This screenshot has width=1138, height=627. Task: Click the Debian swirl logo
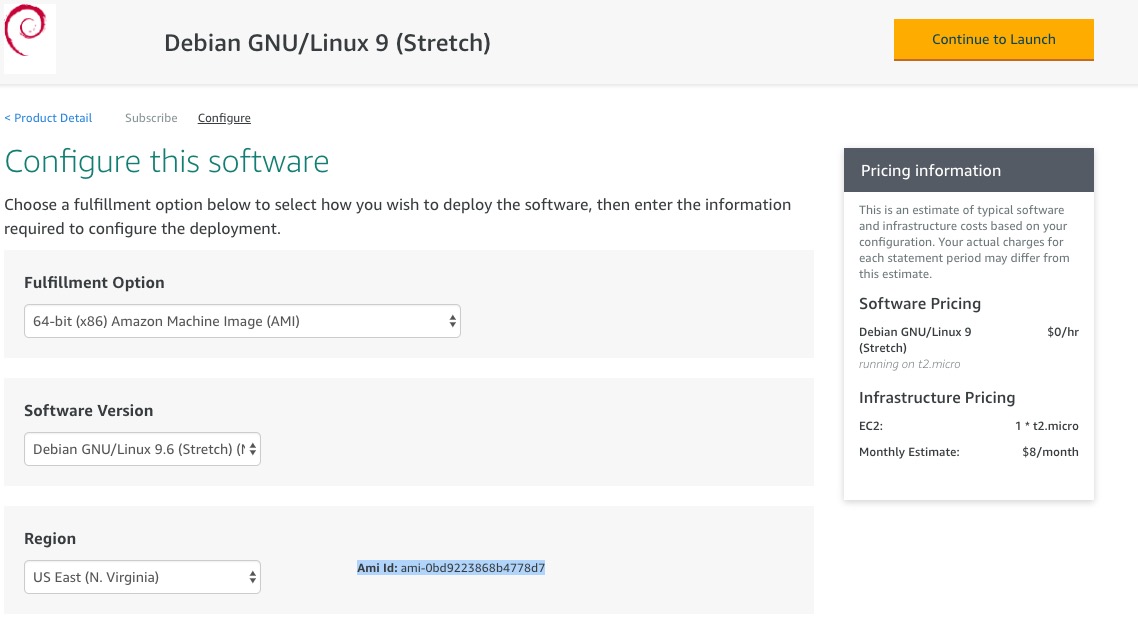pyautogui.click(x=29, y=38)
